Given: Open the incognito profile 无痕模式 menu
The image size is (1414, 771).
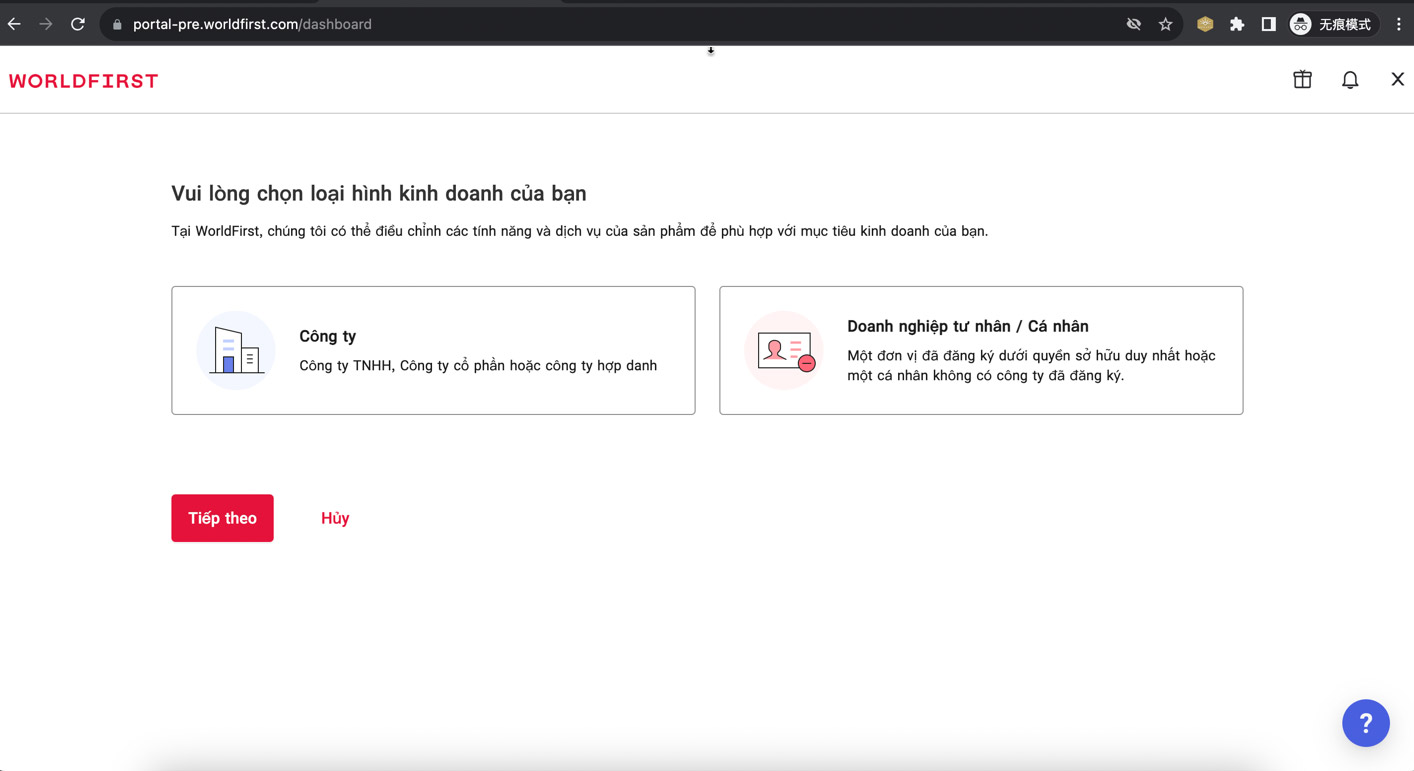Looking at the screenshot, I should 1331,24.
